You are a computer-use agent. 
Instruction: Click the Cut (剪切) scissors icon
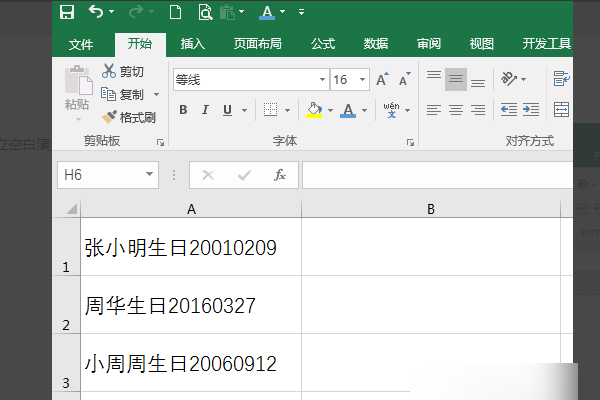[109, 72]
